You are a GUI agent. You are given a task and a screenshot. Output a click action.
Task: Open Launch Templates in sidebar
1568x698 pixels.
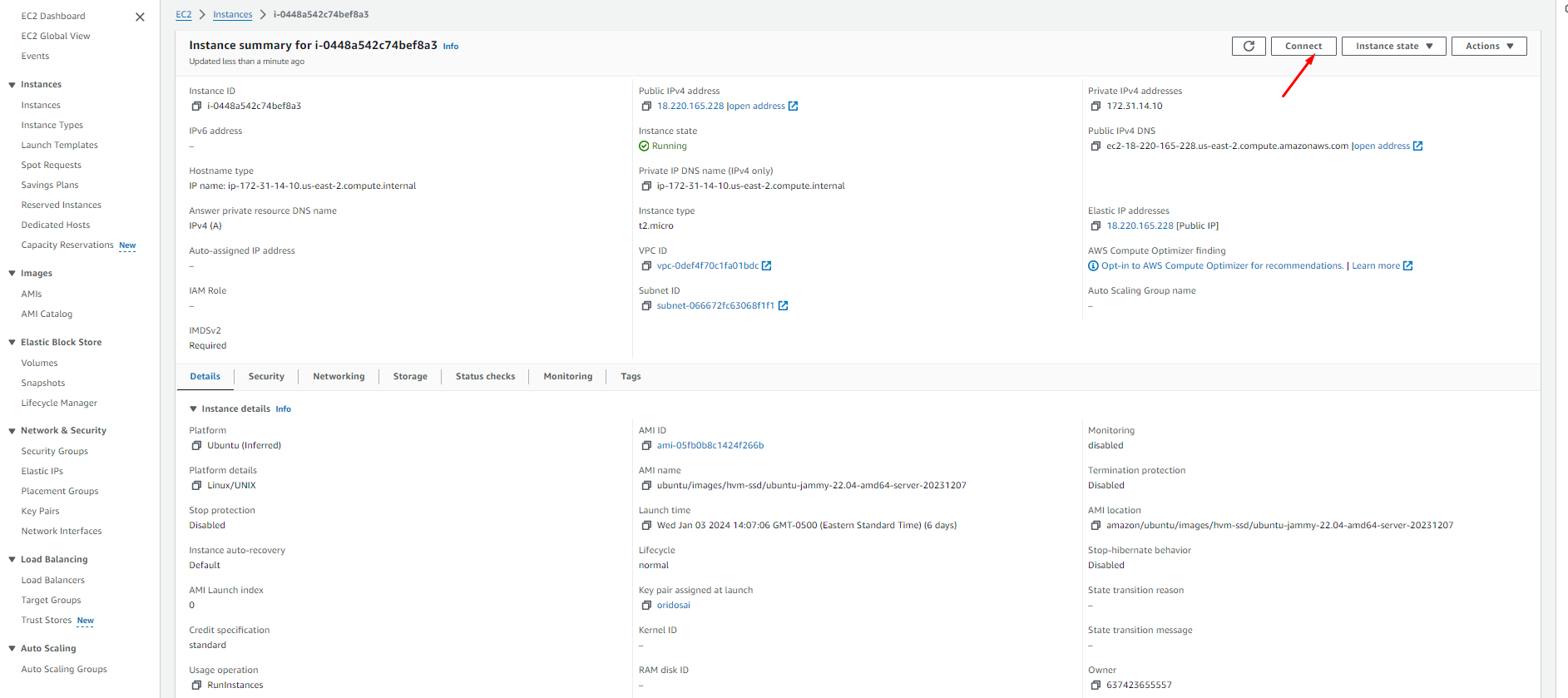tap(59, 146)
